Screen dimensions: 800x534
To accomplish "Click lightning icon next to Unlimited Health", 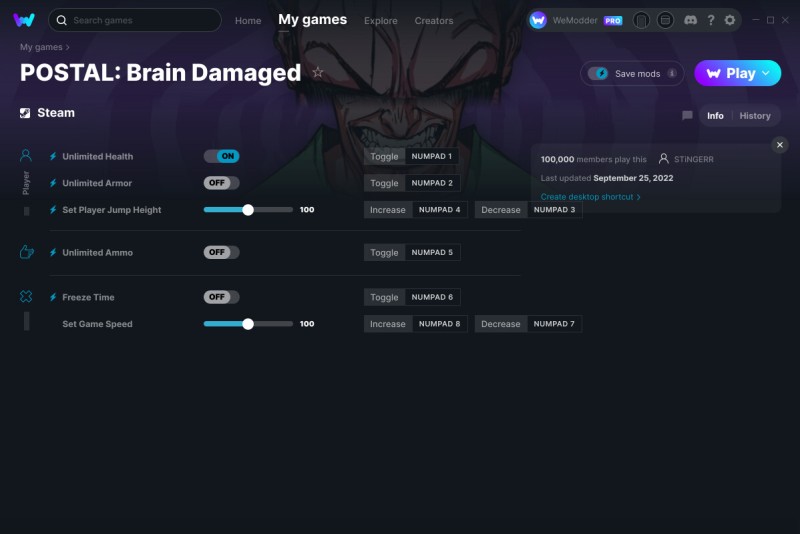I will click(53, 157).
